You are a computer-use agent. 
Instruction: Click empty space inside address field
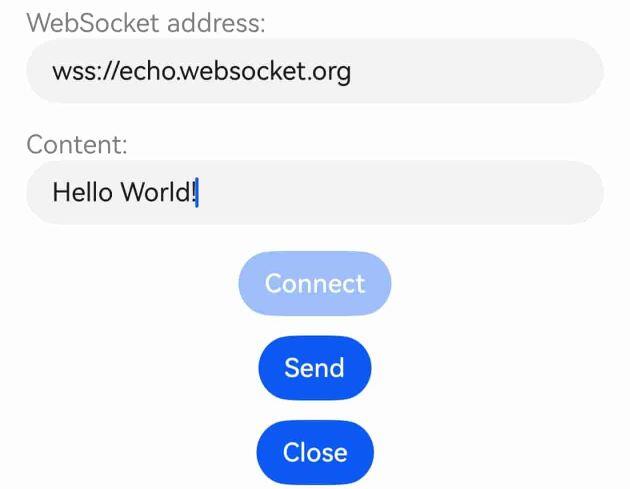[474, 71]
